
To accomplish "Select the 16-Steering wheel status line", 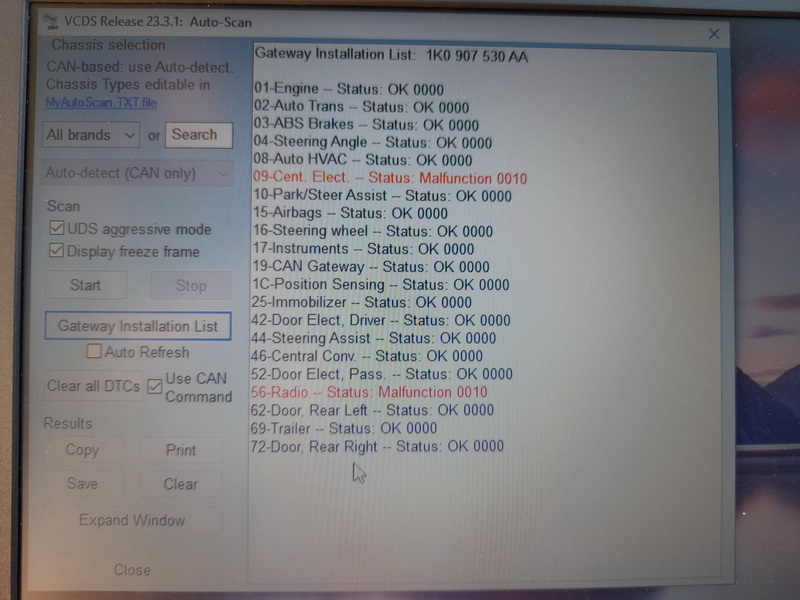I will 372,231.
